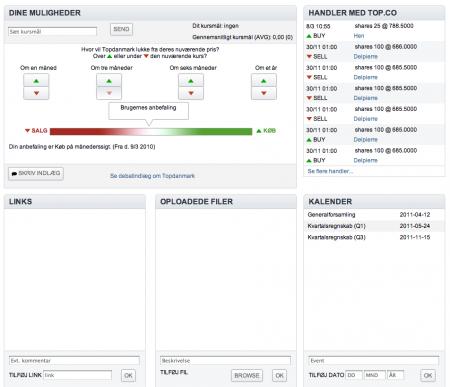Screen dimensions: 450x387
Task: Click date 2011-04-12 in Kalender
Action: point(415,215)
